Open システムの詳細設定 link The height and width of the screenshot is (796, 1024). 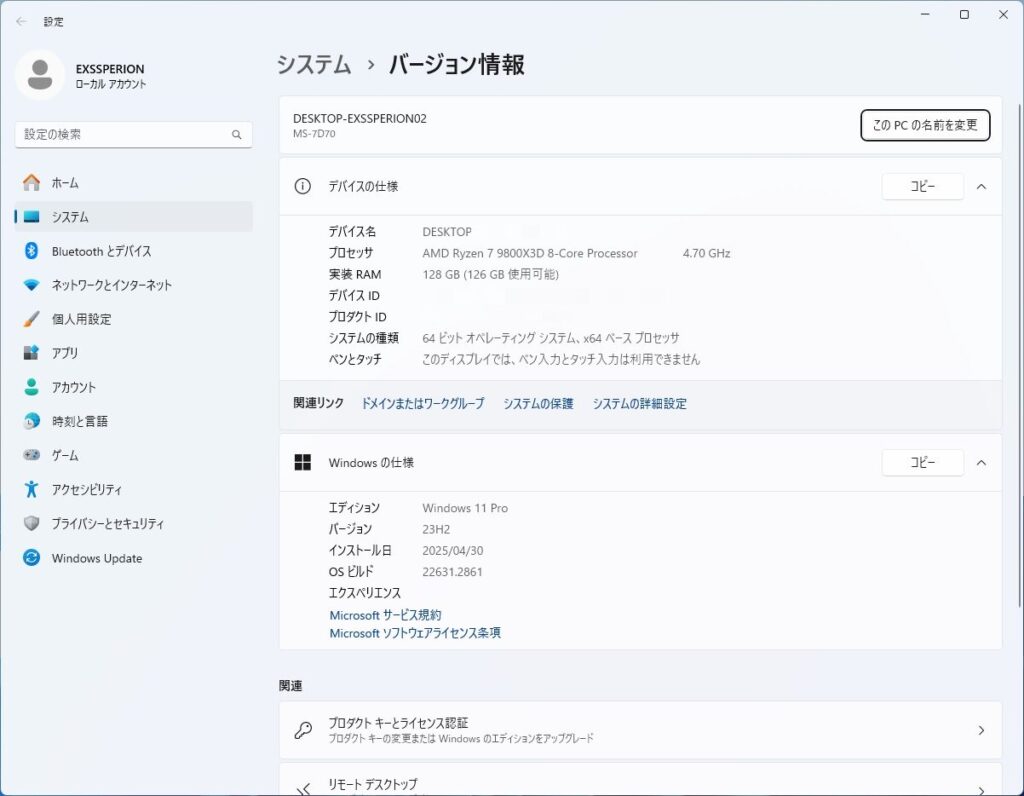[x=639, y=404]
